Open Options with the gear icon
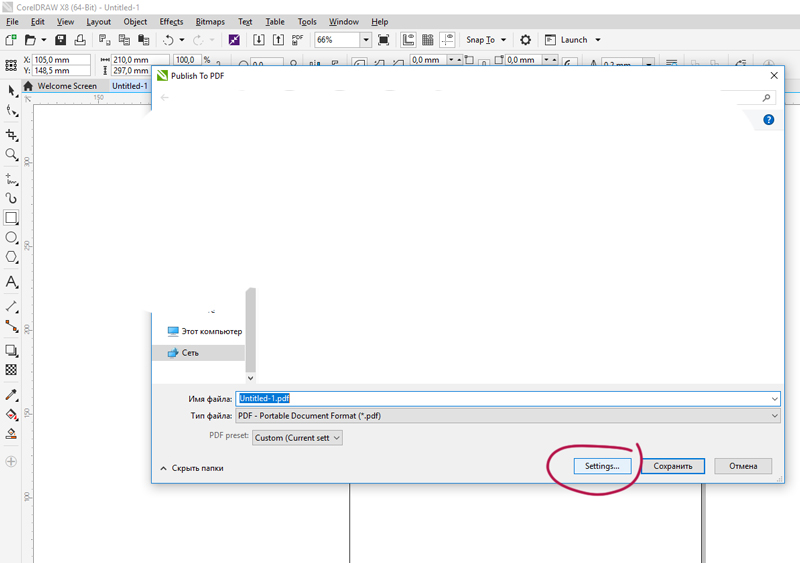Screen dimensions: 800x563 point(526,40)
